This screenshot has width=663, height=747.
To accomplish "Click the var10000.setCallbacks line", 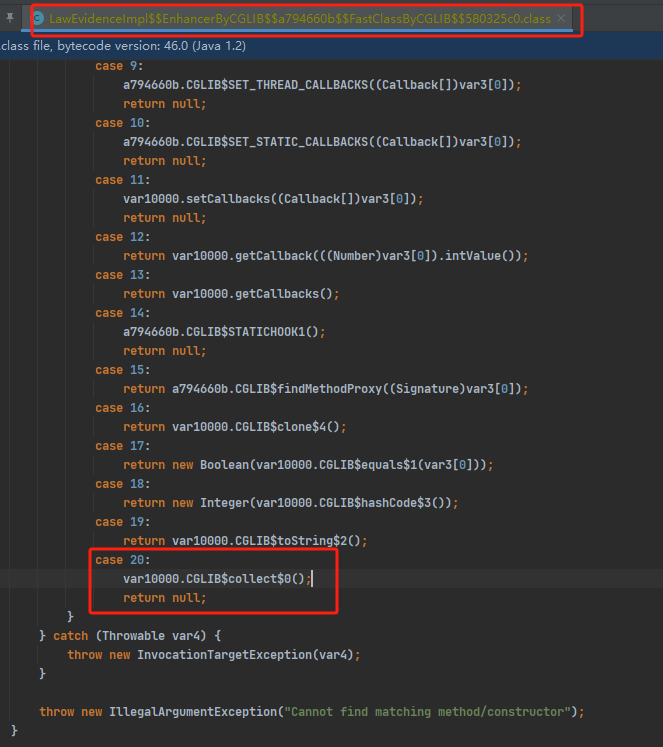I will pos(273,199).
